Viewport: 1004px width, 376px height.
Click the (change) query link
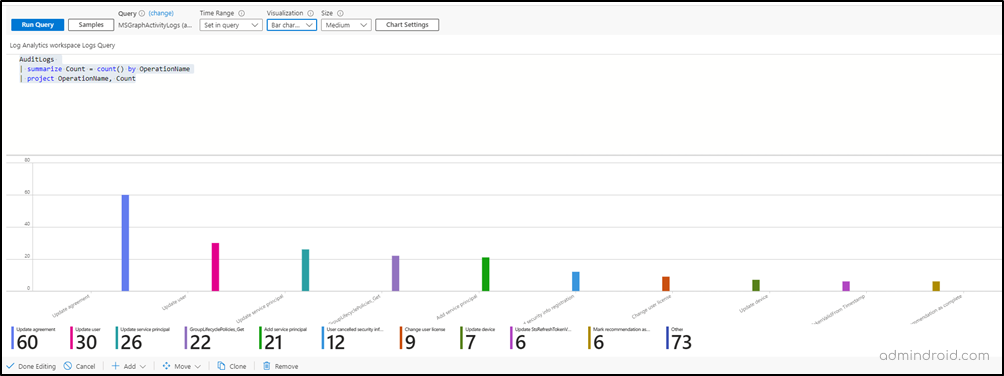161,13
